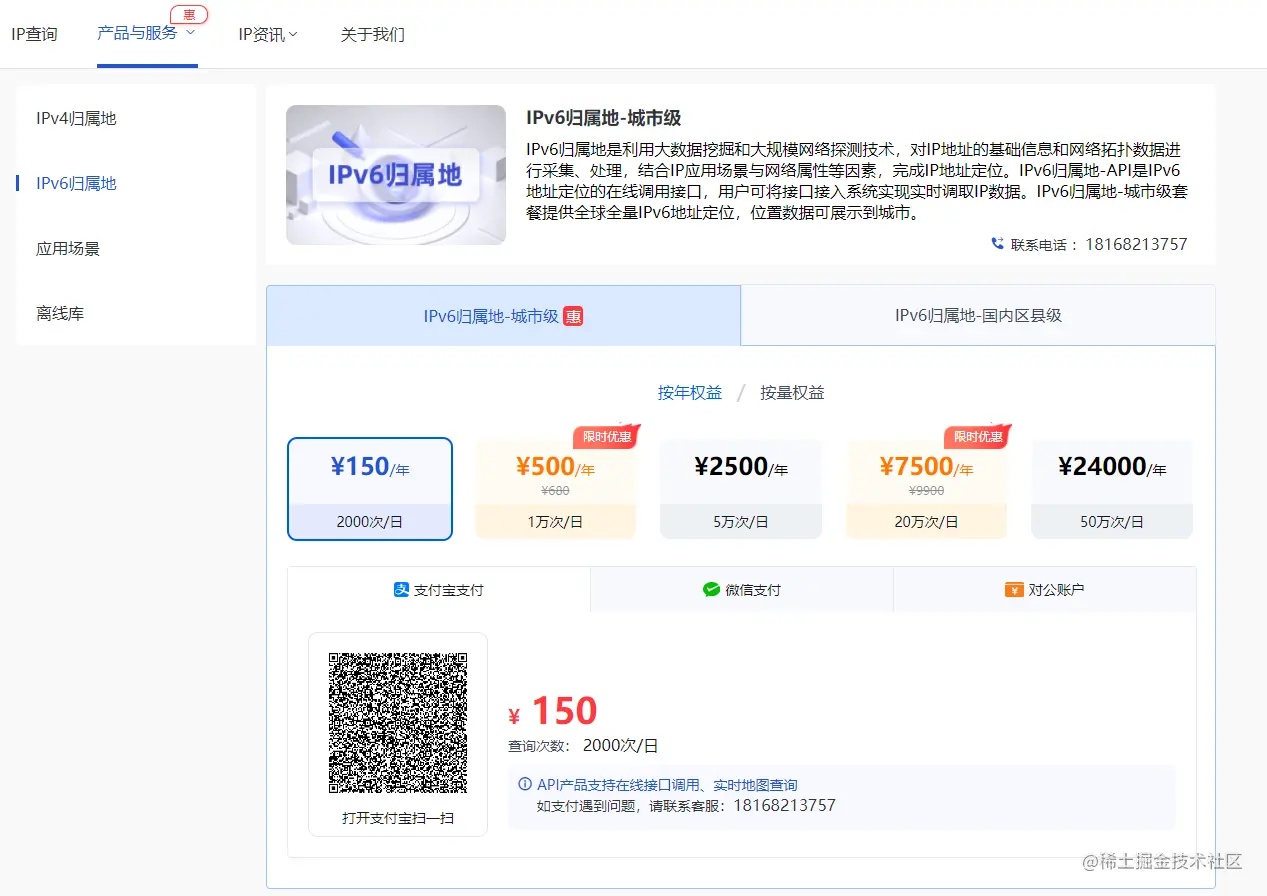Viewport: 1267px width, 896px height.
Task: Switch to the IPv6归属地-城市级 tab
Action: tap(503, 316)
